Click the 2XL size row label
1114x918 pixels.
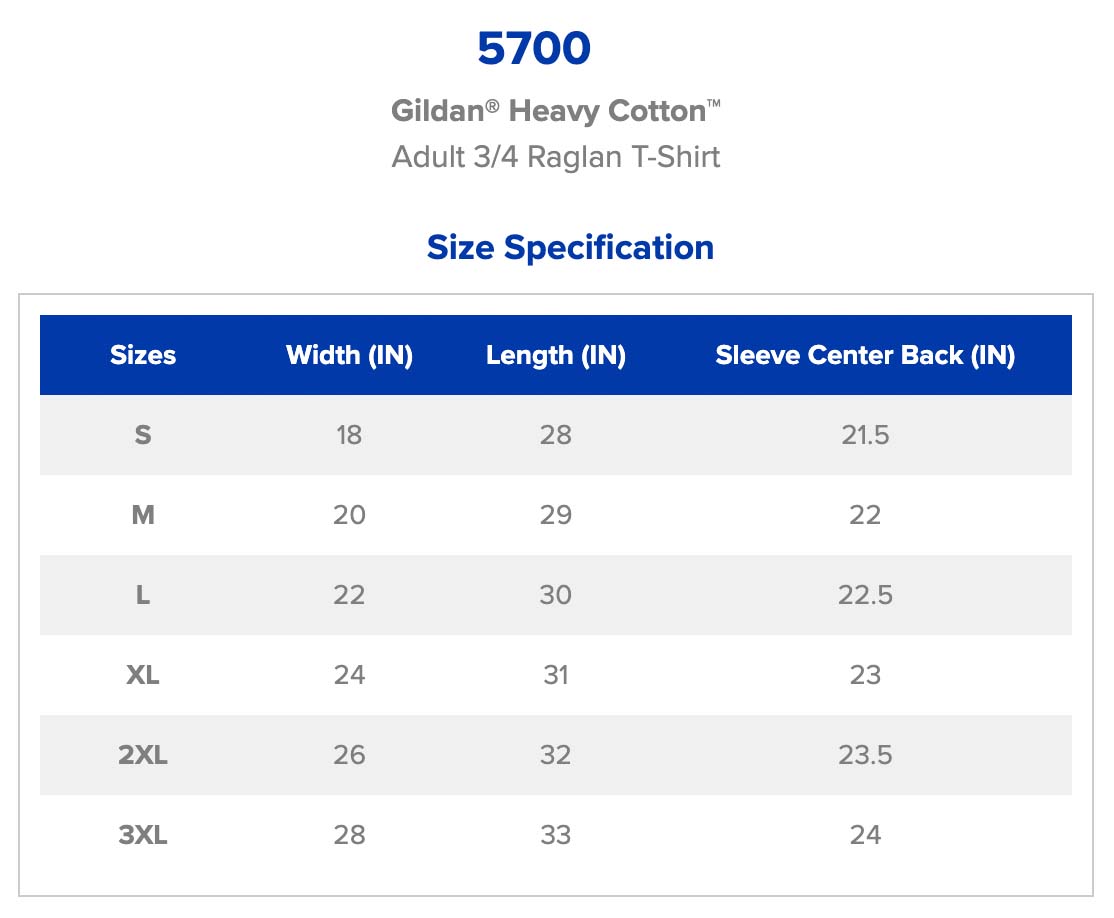coord(143,755)
